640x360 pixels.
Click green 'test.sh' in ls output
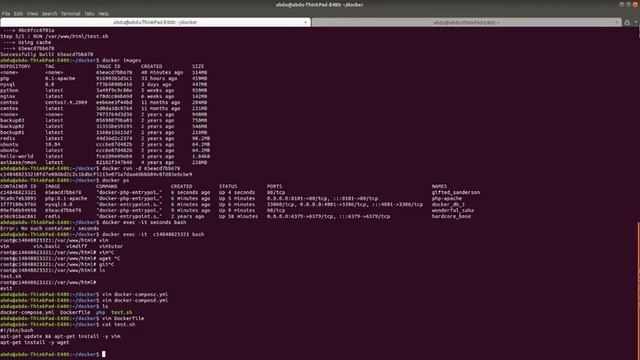tap(122, 313)
